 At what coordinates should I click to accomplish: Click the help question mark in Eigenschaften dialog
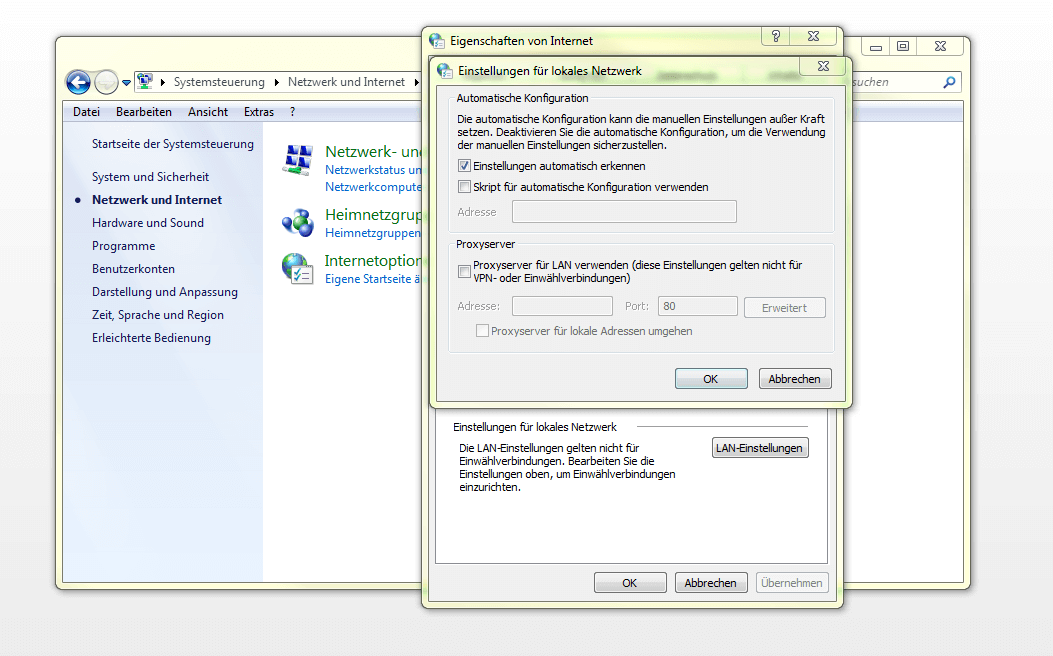coord(776,36)
